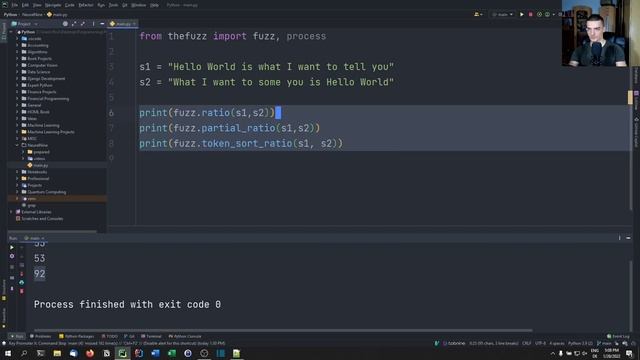Viewport: 640px width, 360px height.
Task: Click PyCharm icon in the taskbar
Action: 122,353
